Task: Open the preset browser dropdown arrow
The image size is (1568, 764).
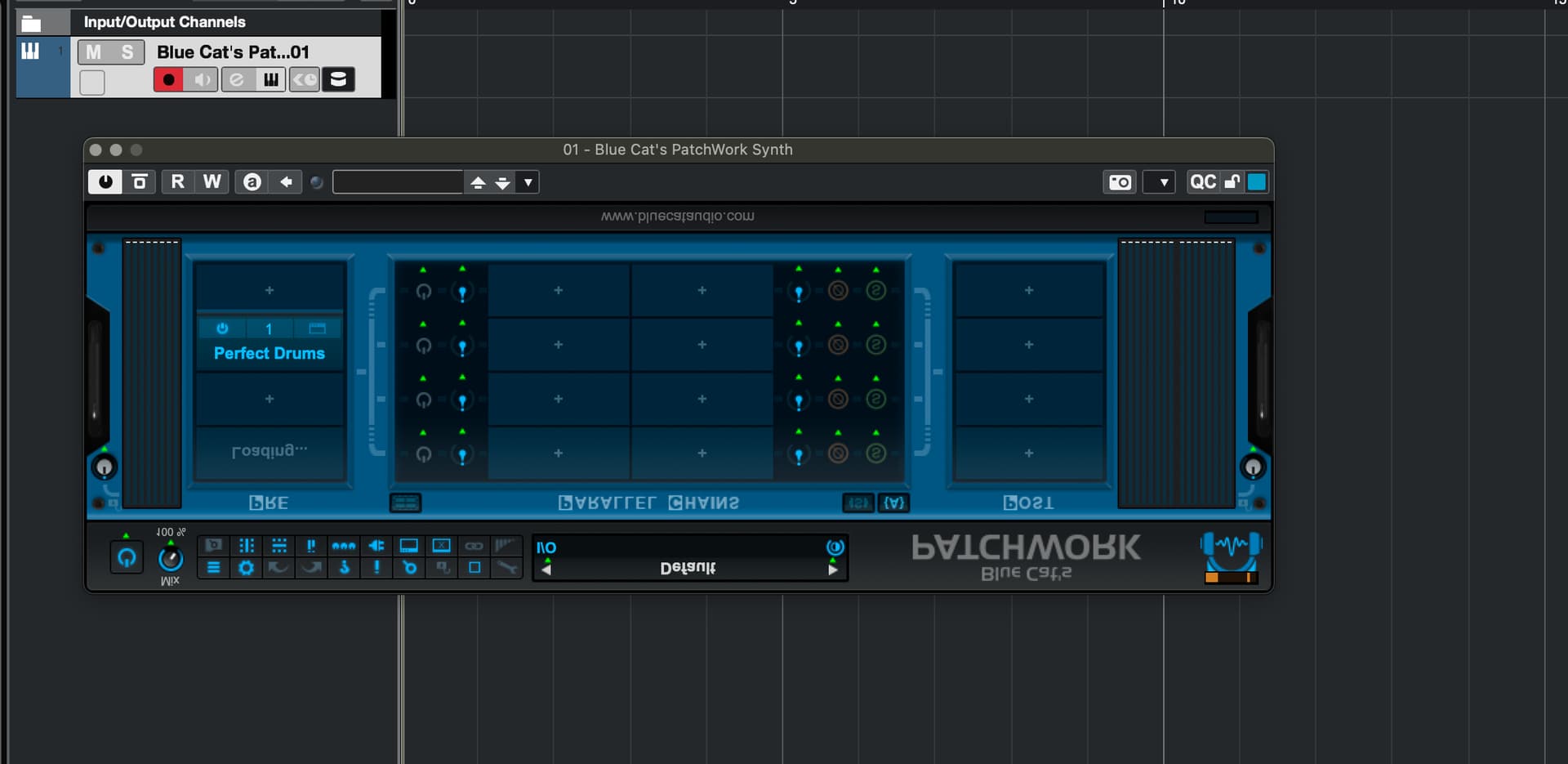Action: (x=528, y=182)
